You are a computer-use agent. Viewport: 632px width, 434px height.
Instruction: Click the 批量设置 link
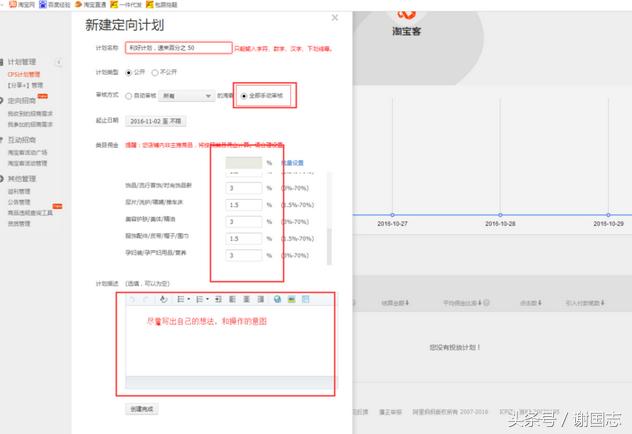pyautogui.click(x=292, y=163)
